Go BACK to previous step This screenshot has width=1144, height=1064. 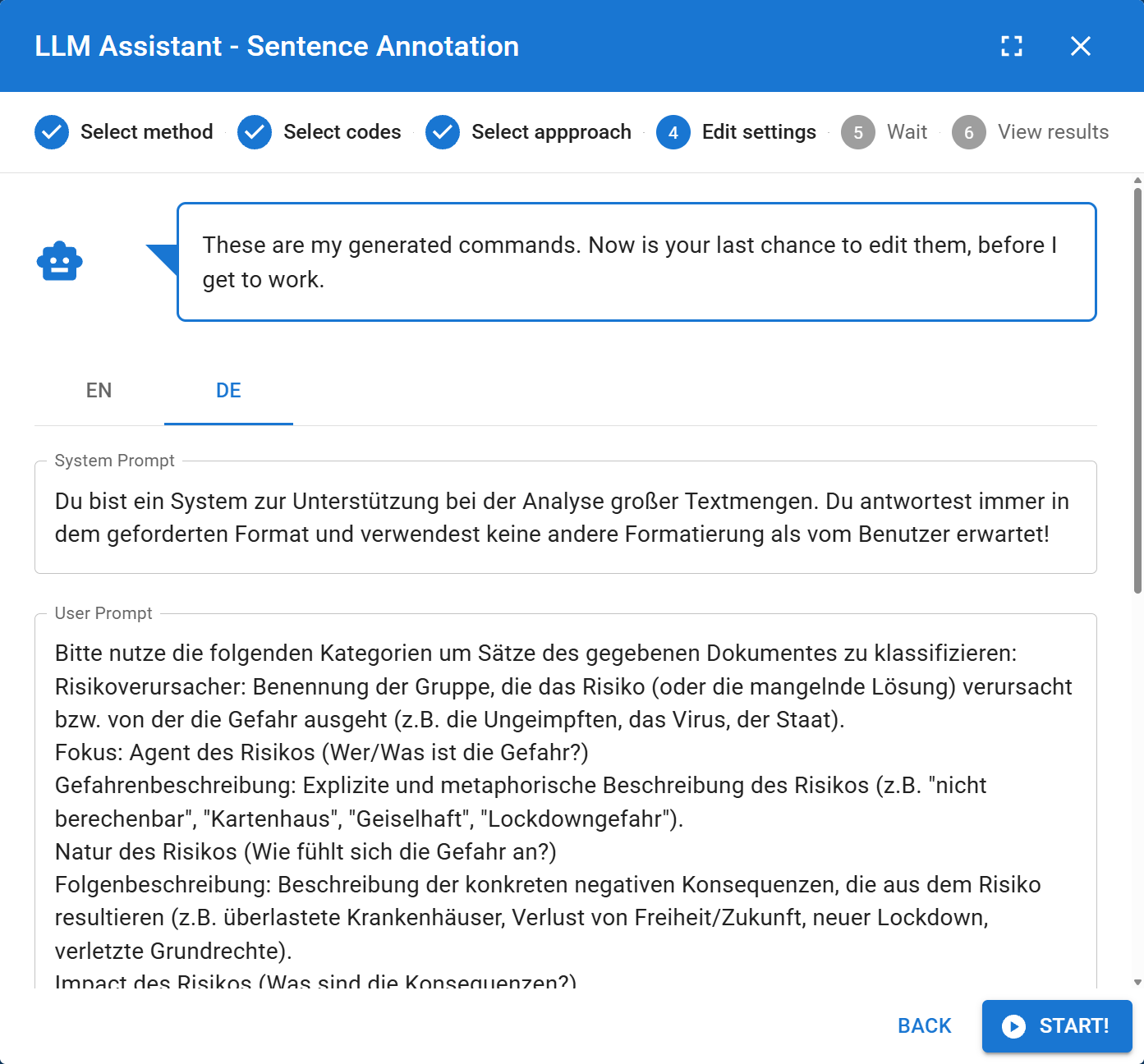(x=925, y=1026)
